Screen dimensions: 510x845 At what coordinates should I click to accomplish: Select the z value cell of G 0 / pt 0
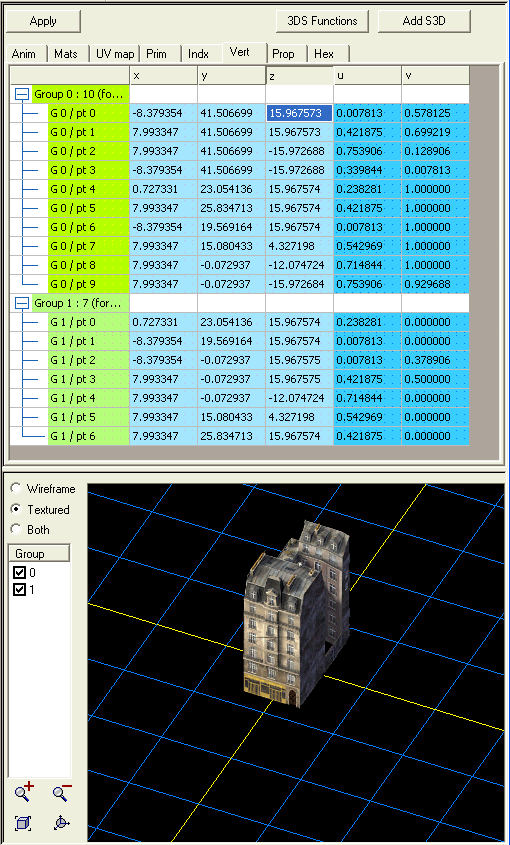point(300,113)
